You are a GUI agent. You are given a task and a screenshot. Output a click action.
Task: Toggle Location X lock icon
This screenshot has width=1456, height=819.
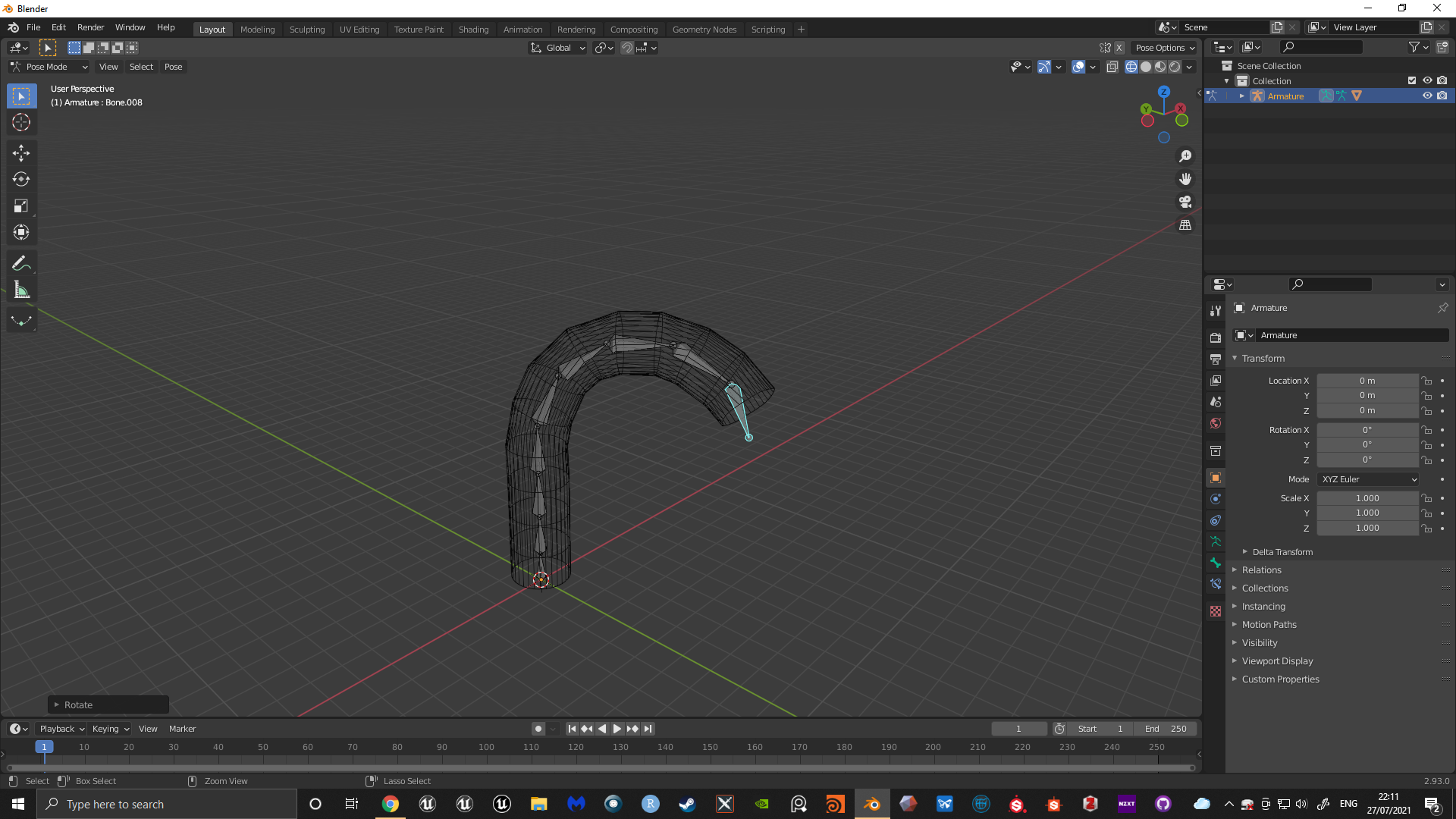point(1426,381)
